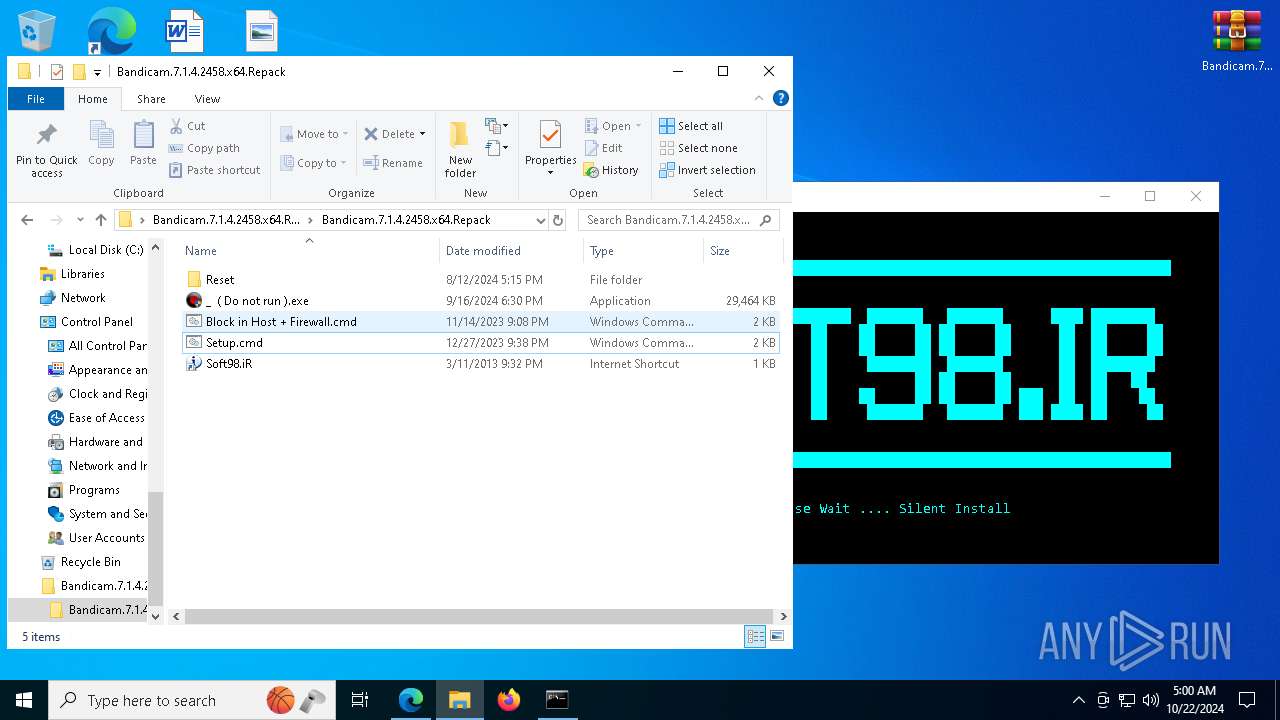Expand the Delete dropdown arrow
The image size is (1280, 720).
[x=422, y=134]
